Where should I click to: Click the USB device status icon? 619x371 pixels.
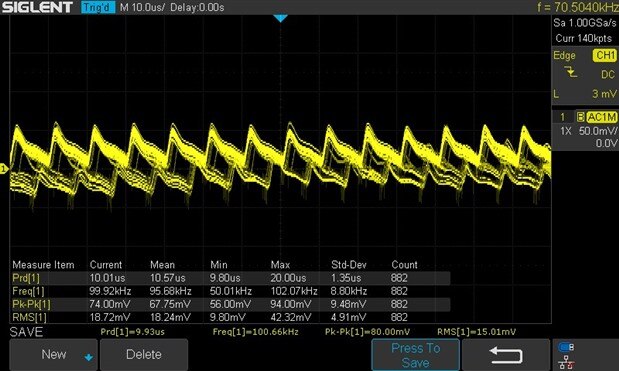tap(566, 347)
